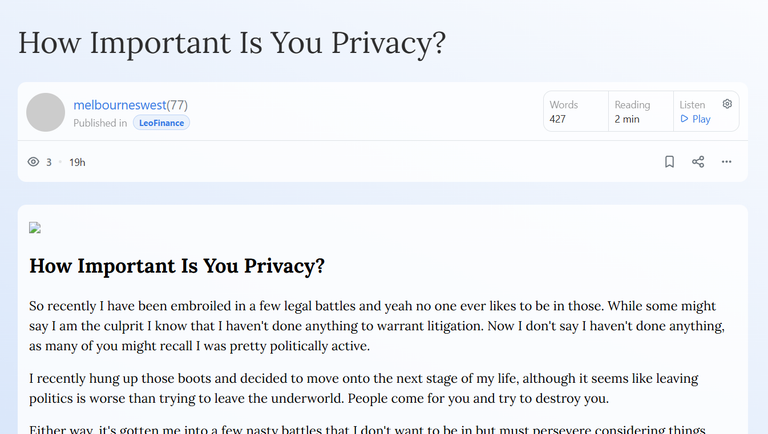Click the main page title heading
Image resolution: width=768 pixels, height=434 pixels.
[x=232, y=43]
